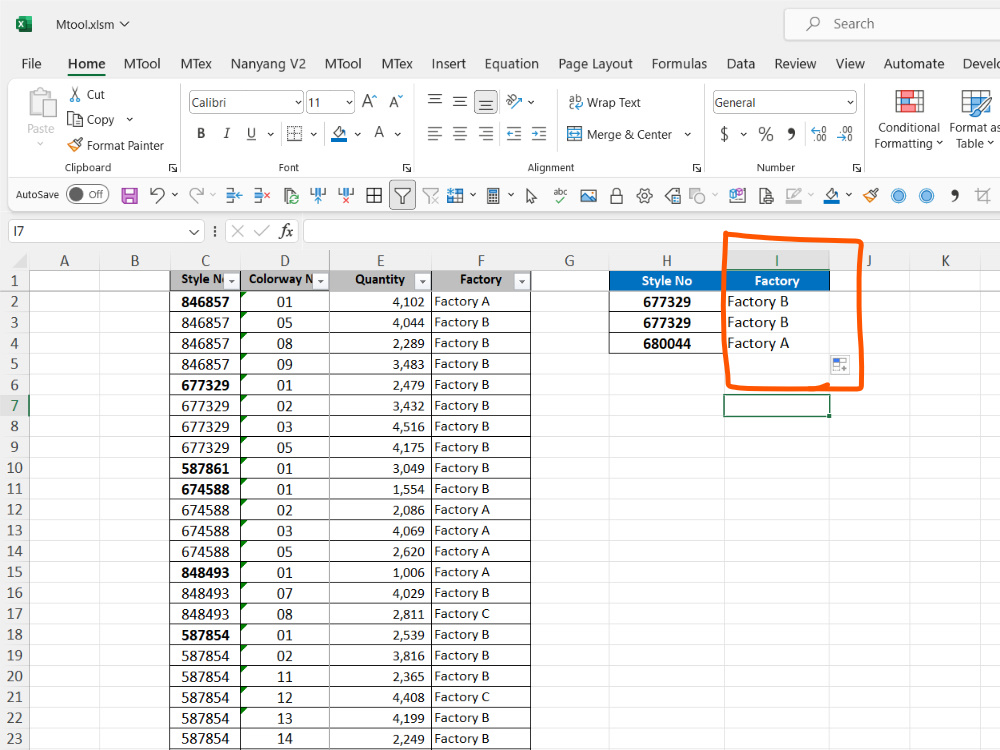Click the Insert Function fx icon
Image resolution: width=1000 pixels, height=750 pixels.
[286, 231]
